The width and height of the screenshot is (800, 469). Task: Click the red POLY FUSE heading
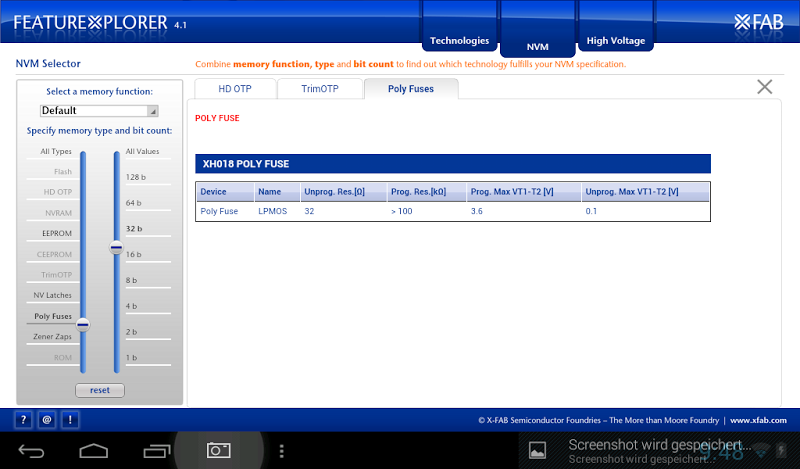[217, 118]
